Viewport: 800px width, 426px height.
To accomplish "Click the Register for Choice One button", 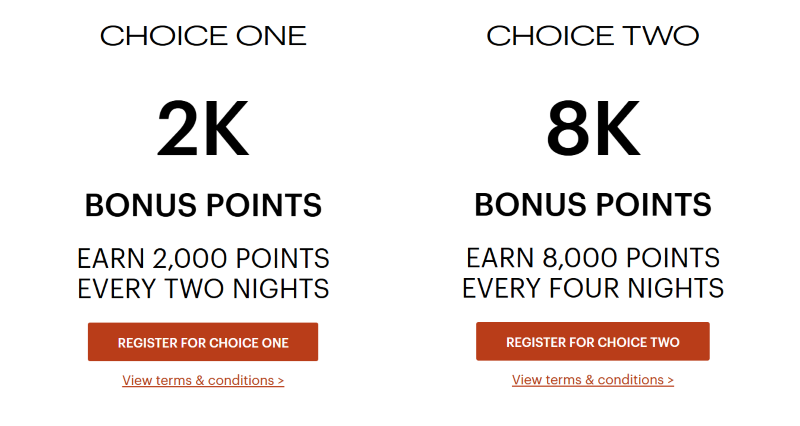I will coord(203,342).
